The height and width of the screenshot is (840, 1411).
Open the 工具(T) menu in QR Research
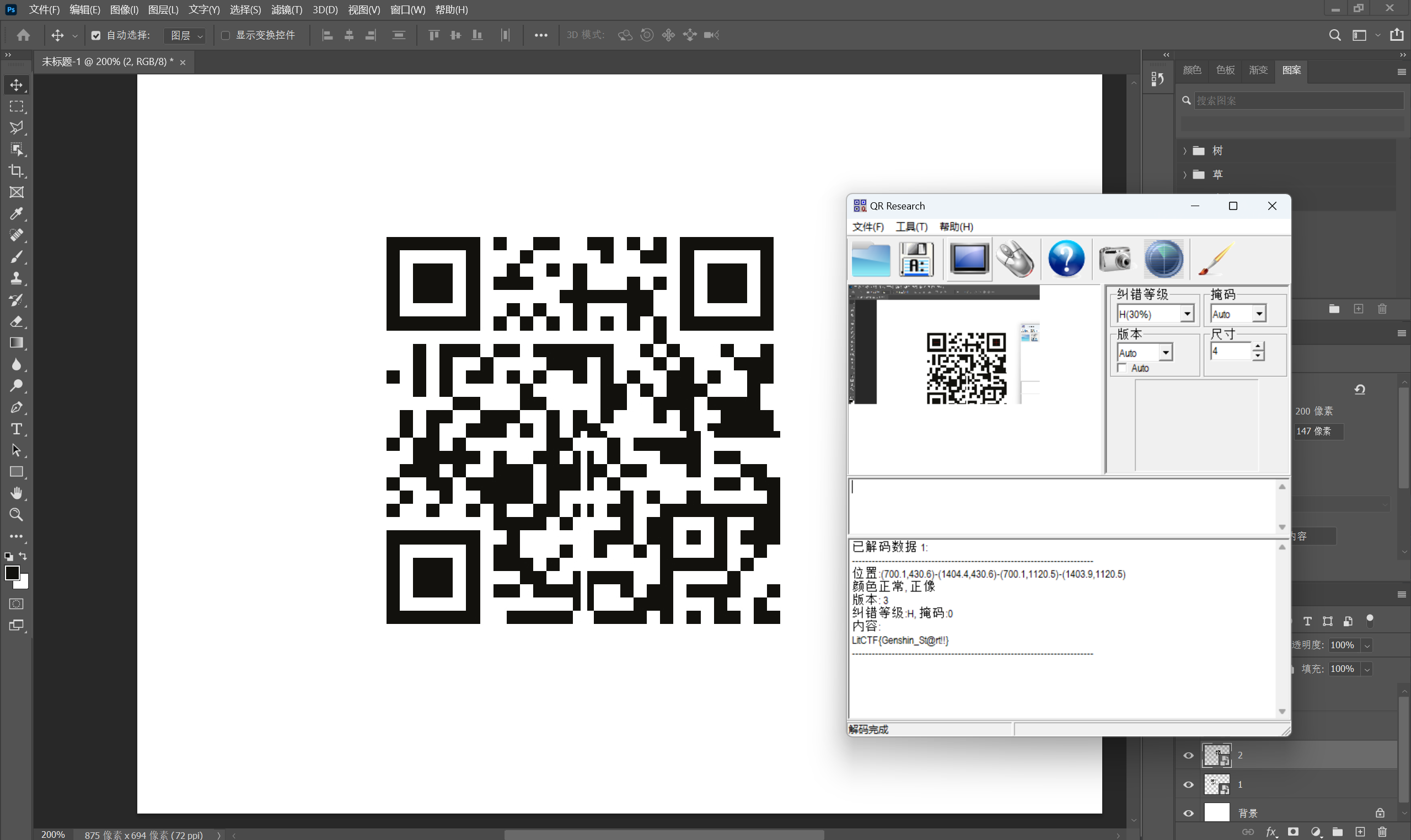click(911, 227)
